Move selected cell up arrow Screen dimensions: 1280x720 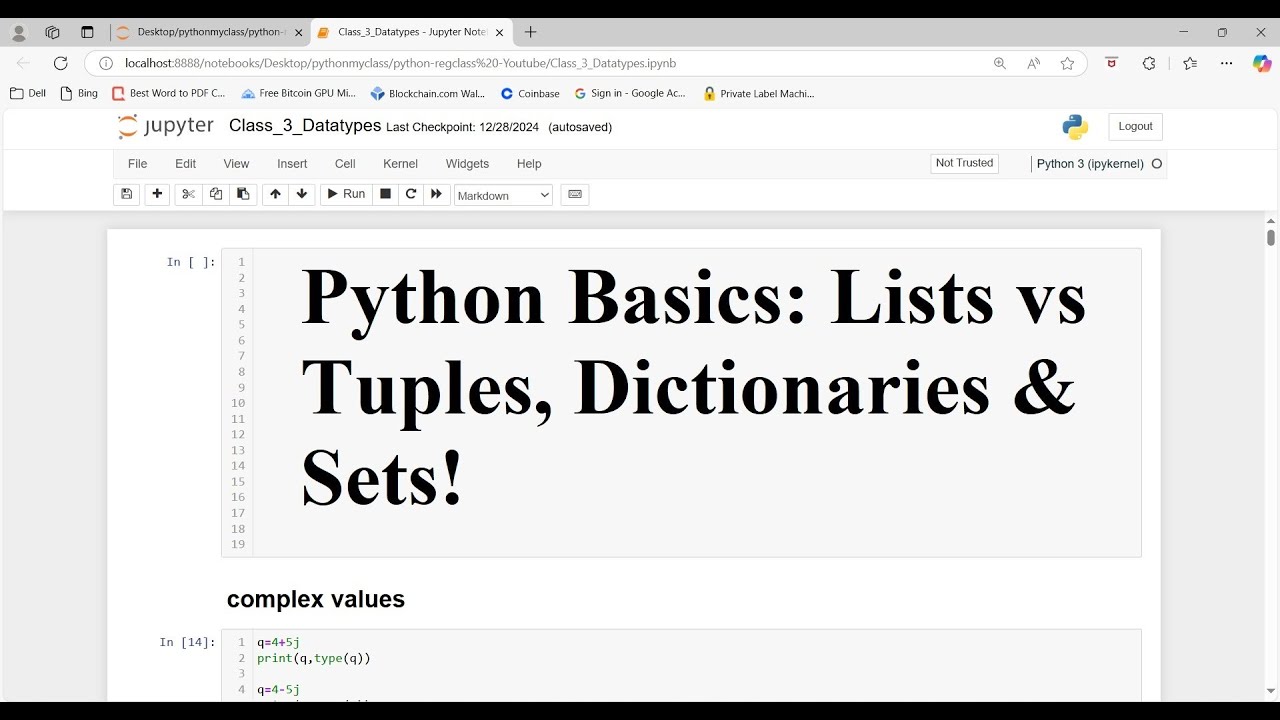275,194
